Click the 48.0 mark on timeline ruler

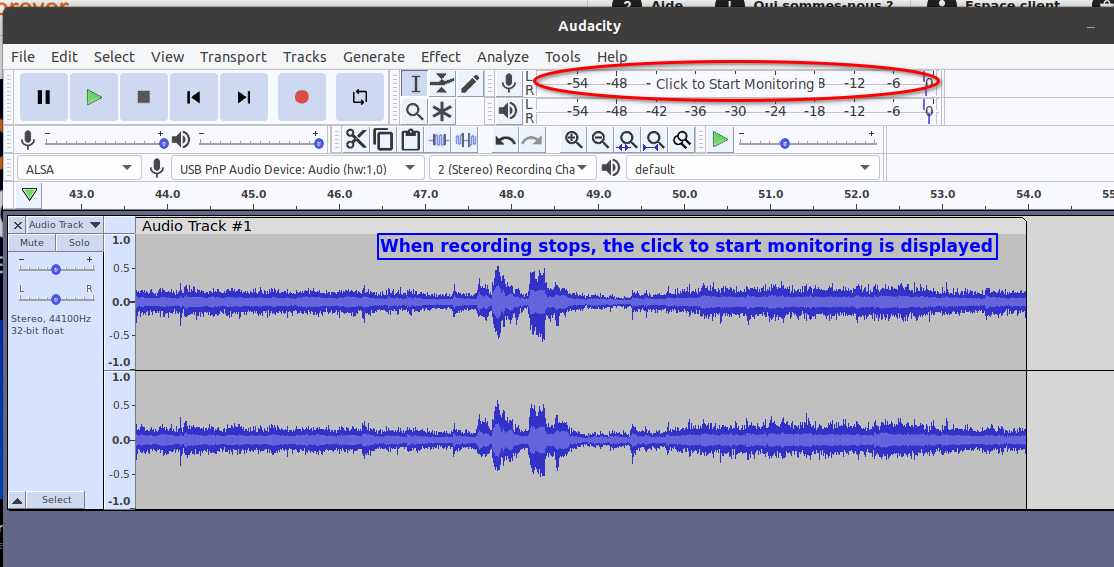click(x=512, y=194)
